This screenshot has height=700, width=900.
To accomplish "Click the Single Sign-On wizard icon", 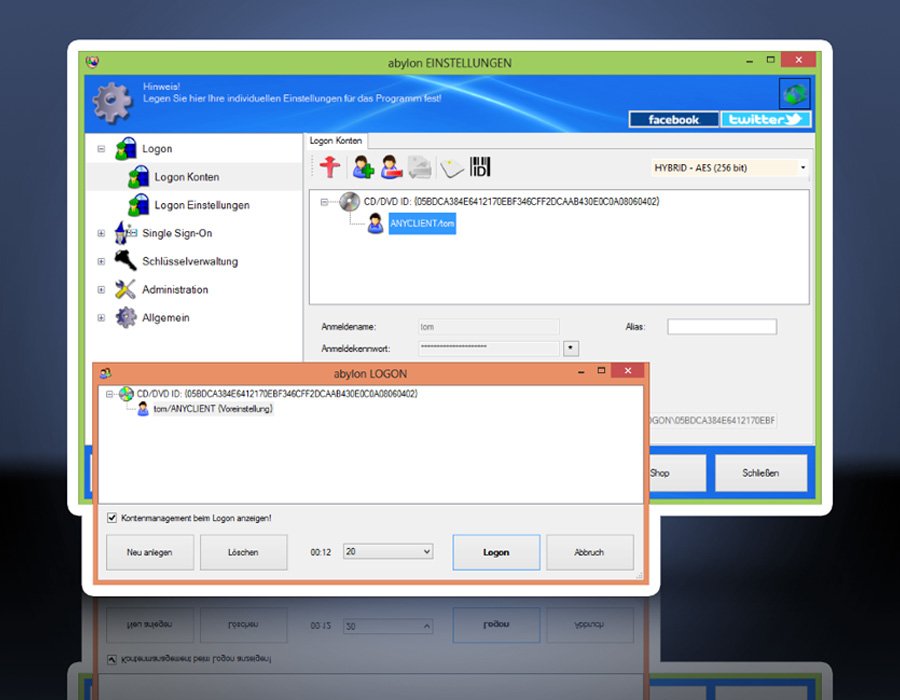I will [x=126, y=233].
